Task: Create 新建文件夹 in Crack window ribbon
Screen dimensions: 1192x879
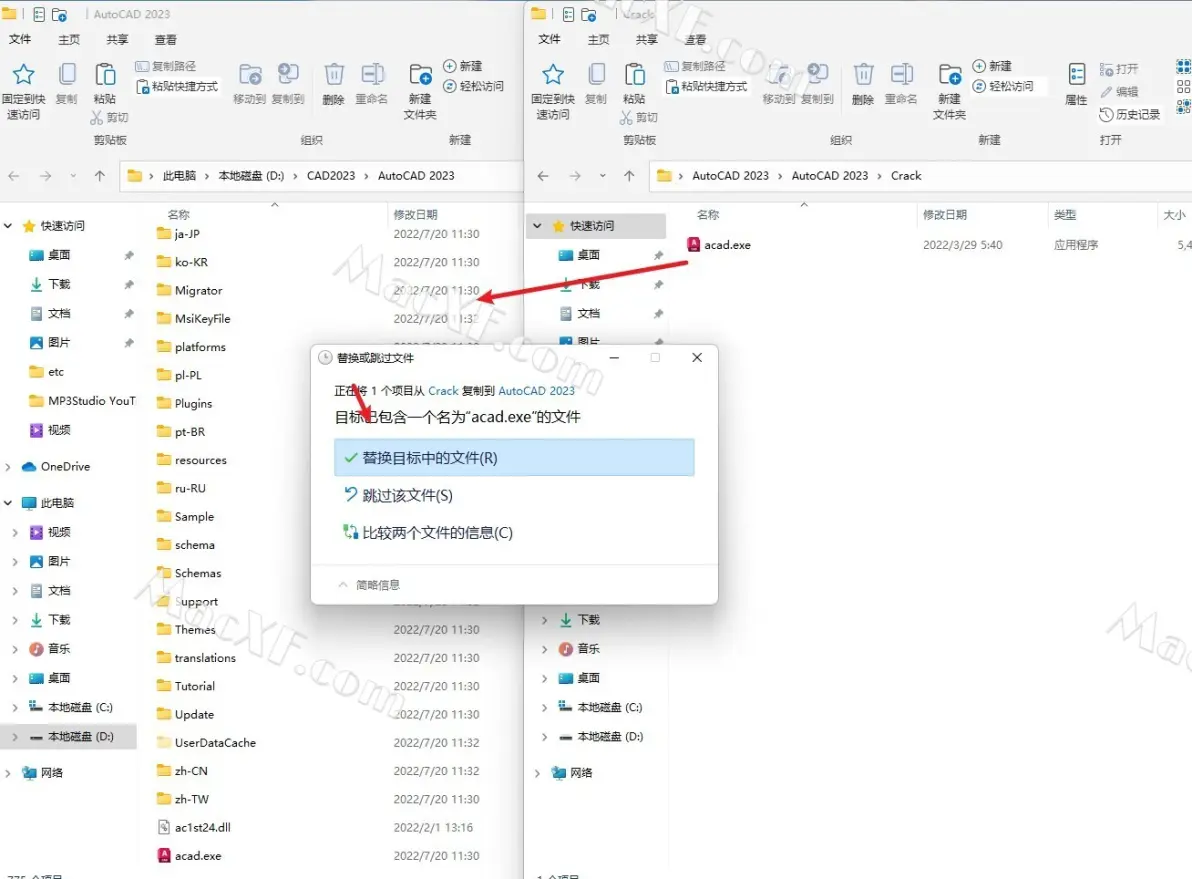Action: [949, 90]
